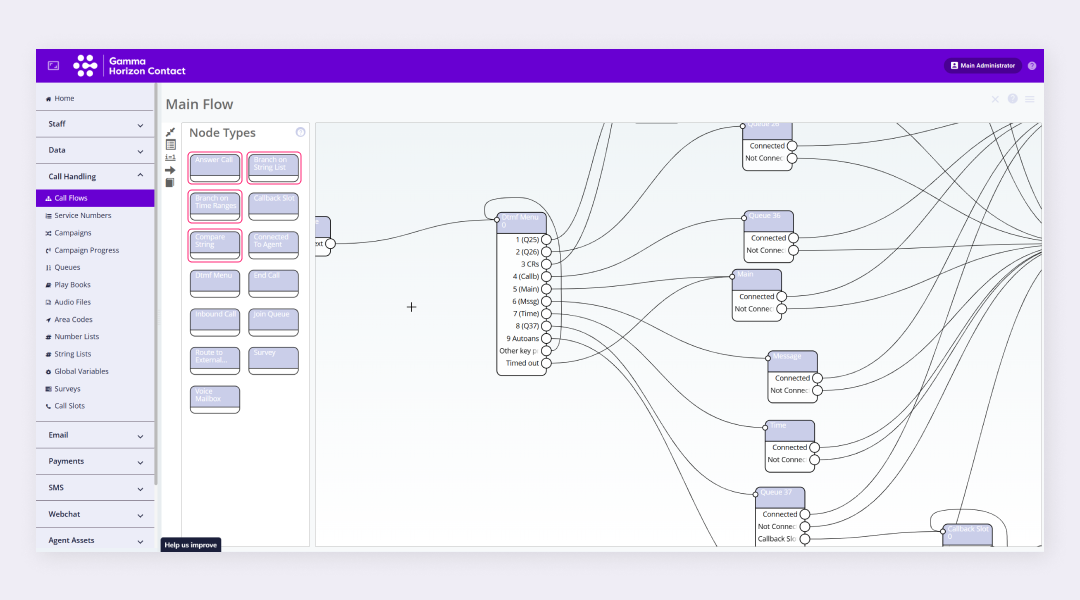The height and width of the screenshot is (600, 1080).
Task: Expand the Webchat sidebar section
Action: (x=95, y=515)
